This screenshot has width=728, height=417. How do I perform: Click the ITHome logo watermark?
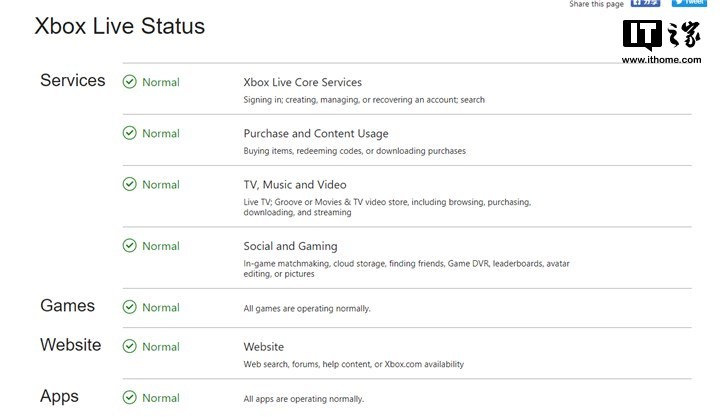(661, 40)
